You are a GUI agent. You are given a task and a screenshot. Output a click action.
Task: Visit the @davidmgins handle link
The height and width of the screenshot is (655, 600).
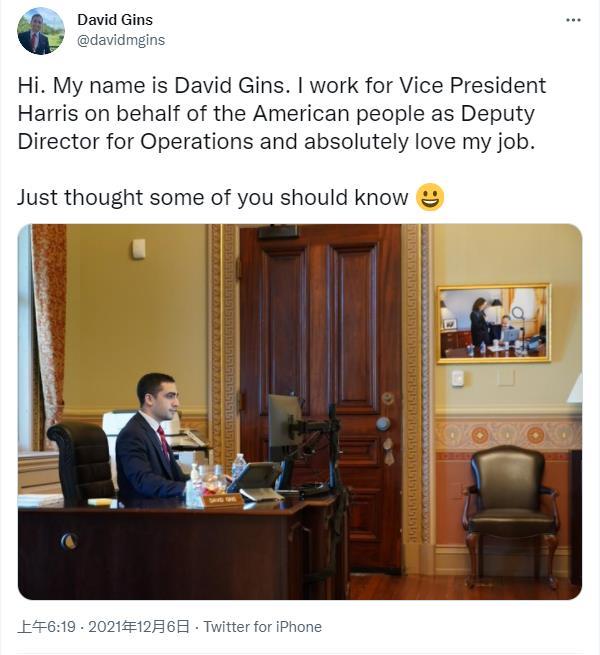tap(121, 40)
